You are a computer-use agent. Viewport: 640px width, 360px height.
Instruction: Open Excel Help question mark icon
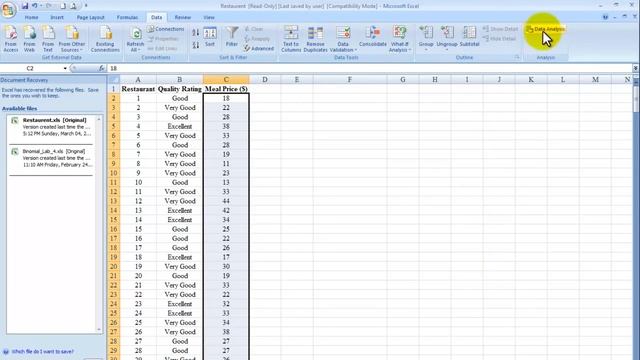tap(605, 17)
